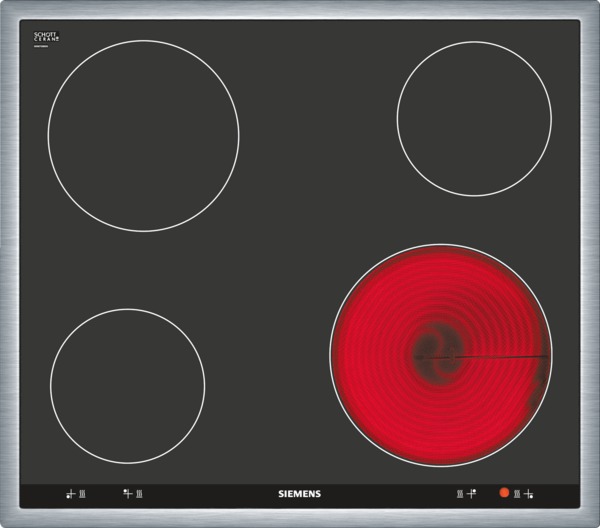600x528 pixels.
Task: Tap heat bars beside the second-left zone icon
Action: point(139,493)
